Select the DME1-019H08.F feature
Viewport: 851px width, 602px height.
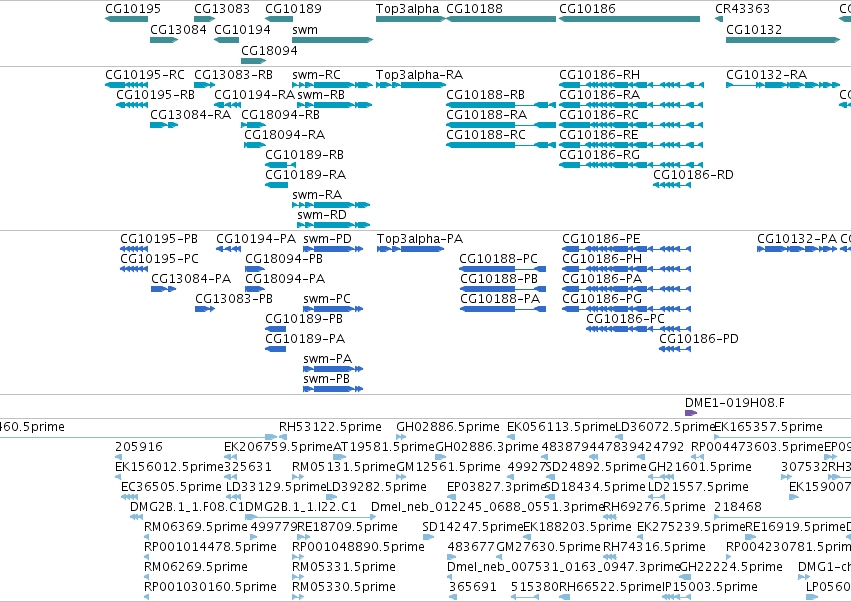(x=735, y=403)
